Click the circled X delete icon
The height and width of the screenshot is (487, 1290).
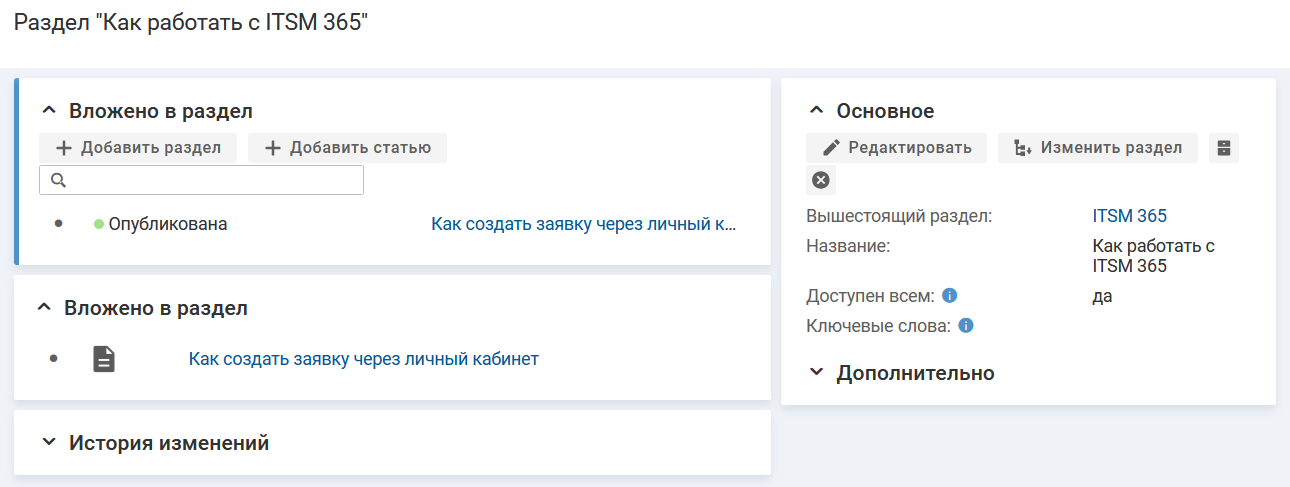point(820,180)
